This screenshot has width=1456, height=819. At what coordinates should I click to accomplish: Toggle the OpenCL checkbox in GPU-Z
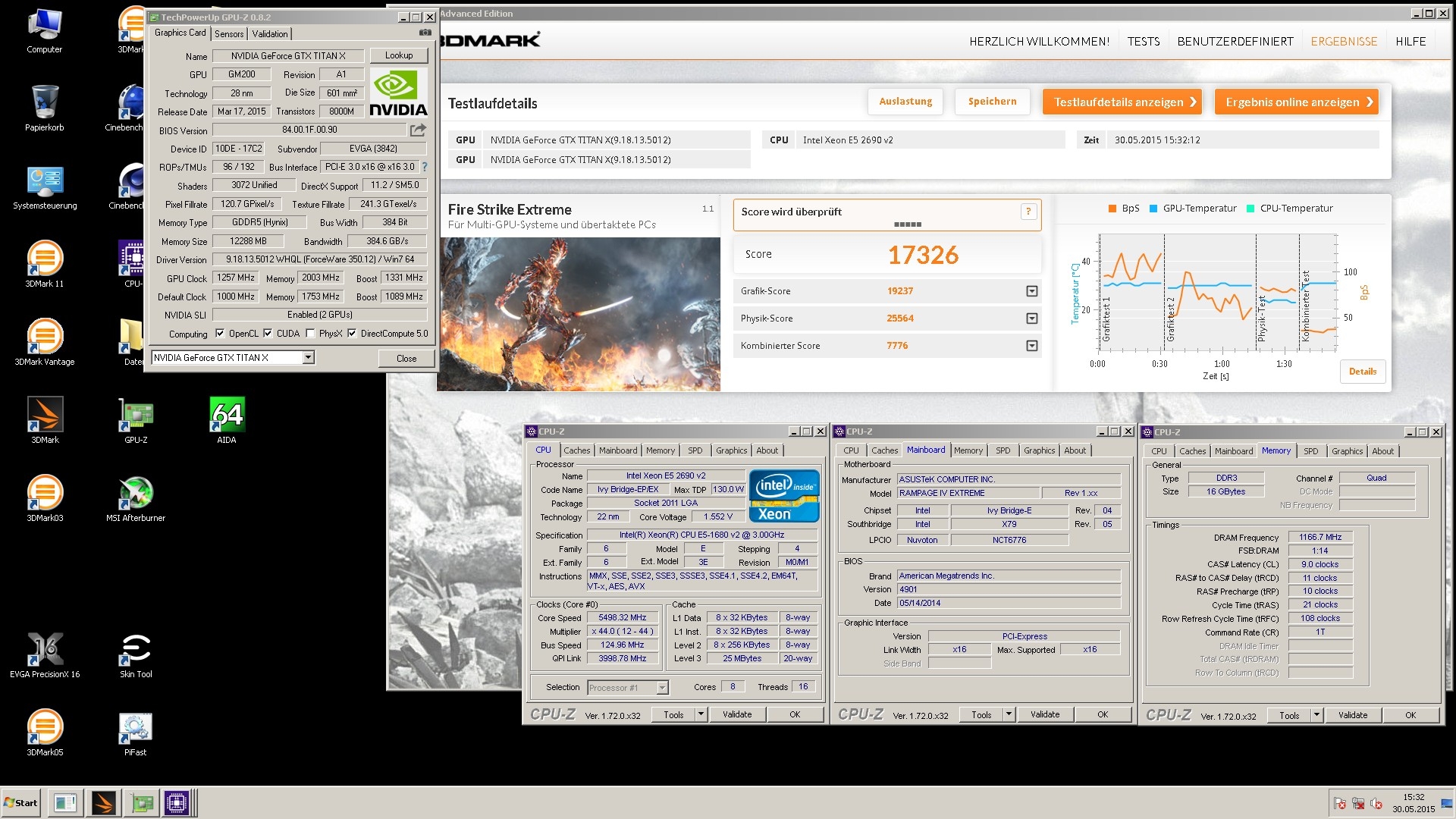220,333
